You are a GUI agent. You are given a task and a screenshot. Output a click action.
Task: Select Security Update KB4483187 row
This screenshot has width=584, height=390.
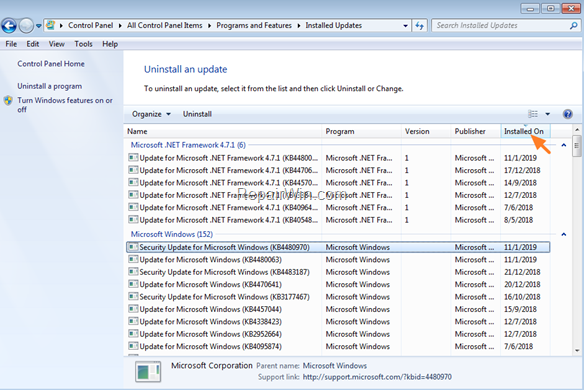(338, 272)
